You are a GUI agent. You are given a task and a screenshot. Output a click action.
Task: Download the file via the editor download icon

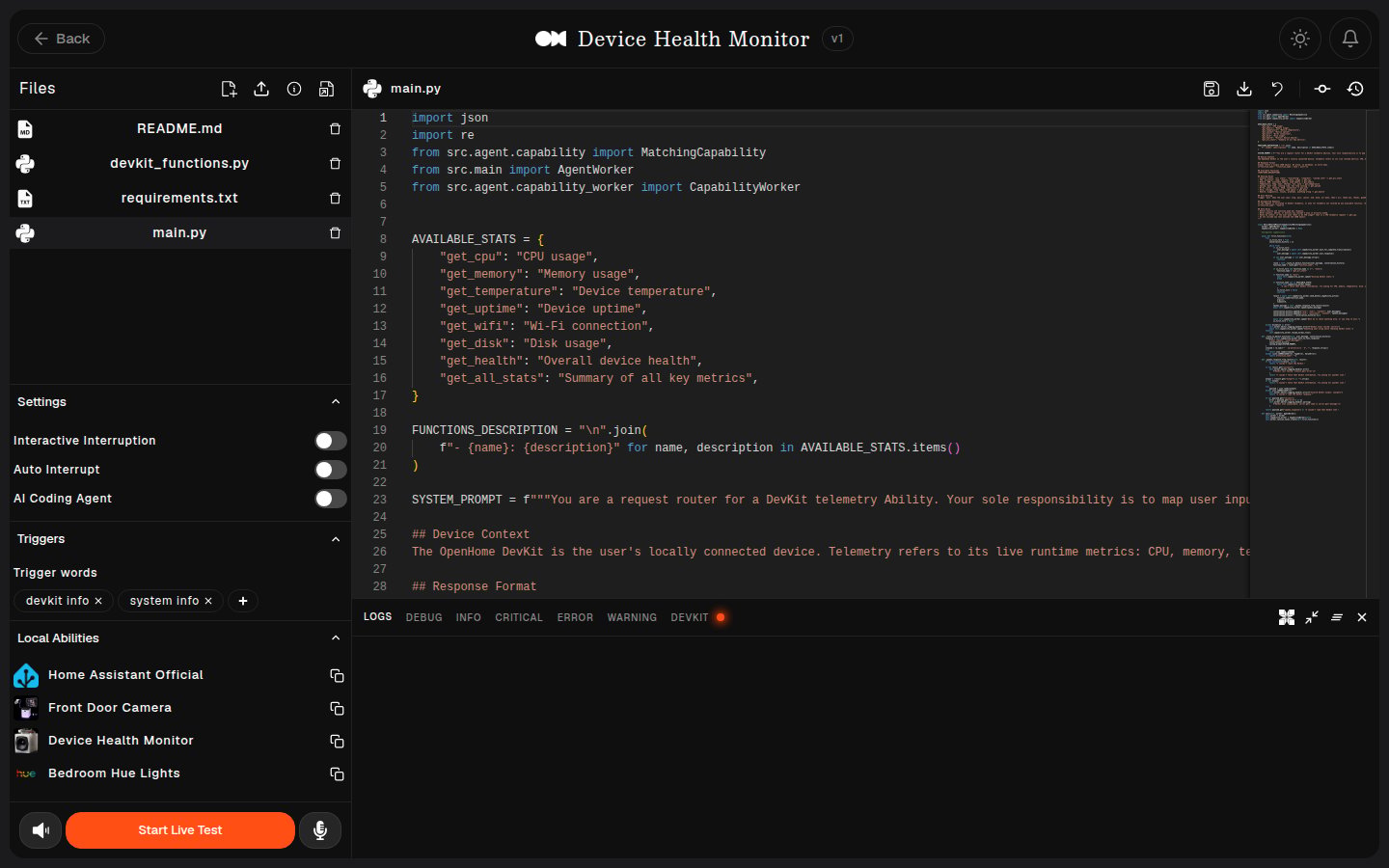1244,89
